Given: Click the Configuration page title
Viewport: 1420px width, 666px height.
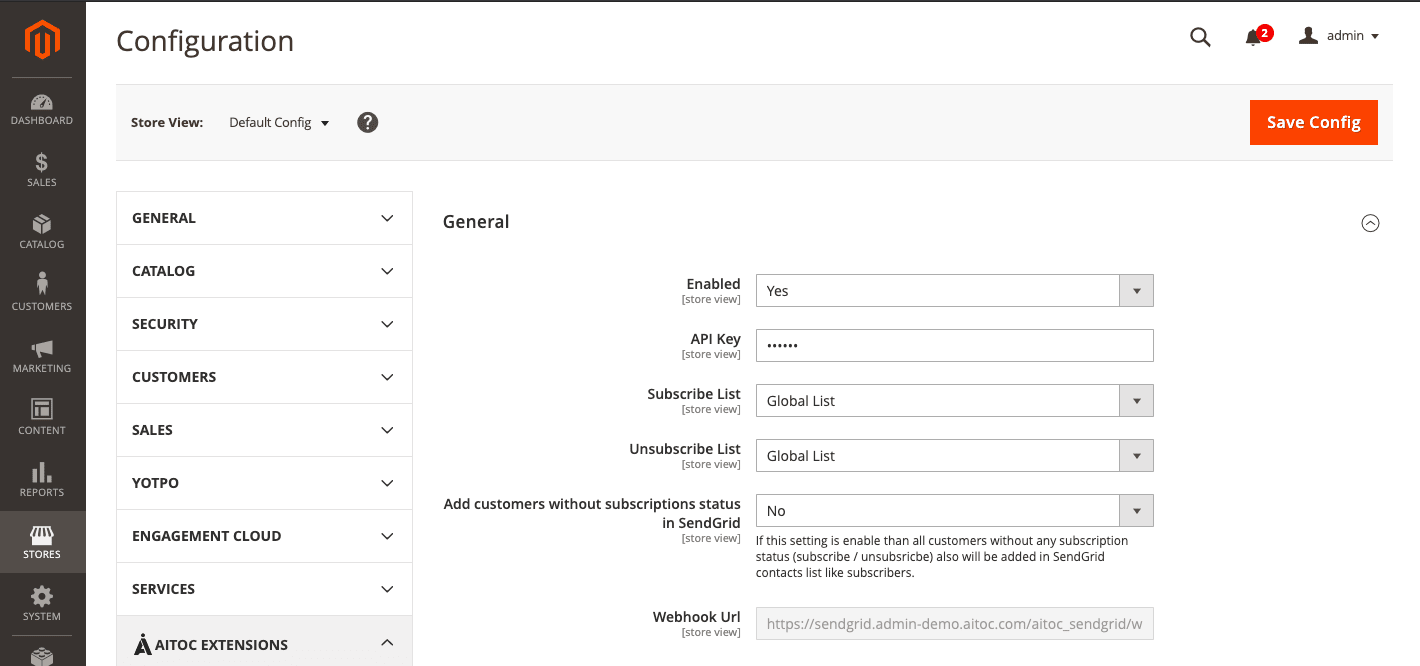Looking at the screenshot, I should point(205,41).
